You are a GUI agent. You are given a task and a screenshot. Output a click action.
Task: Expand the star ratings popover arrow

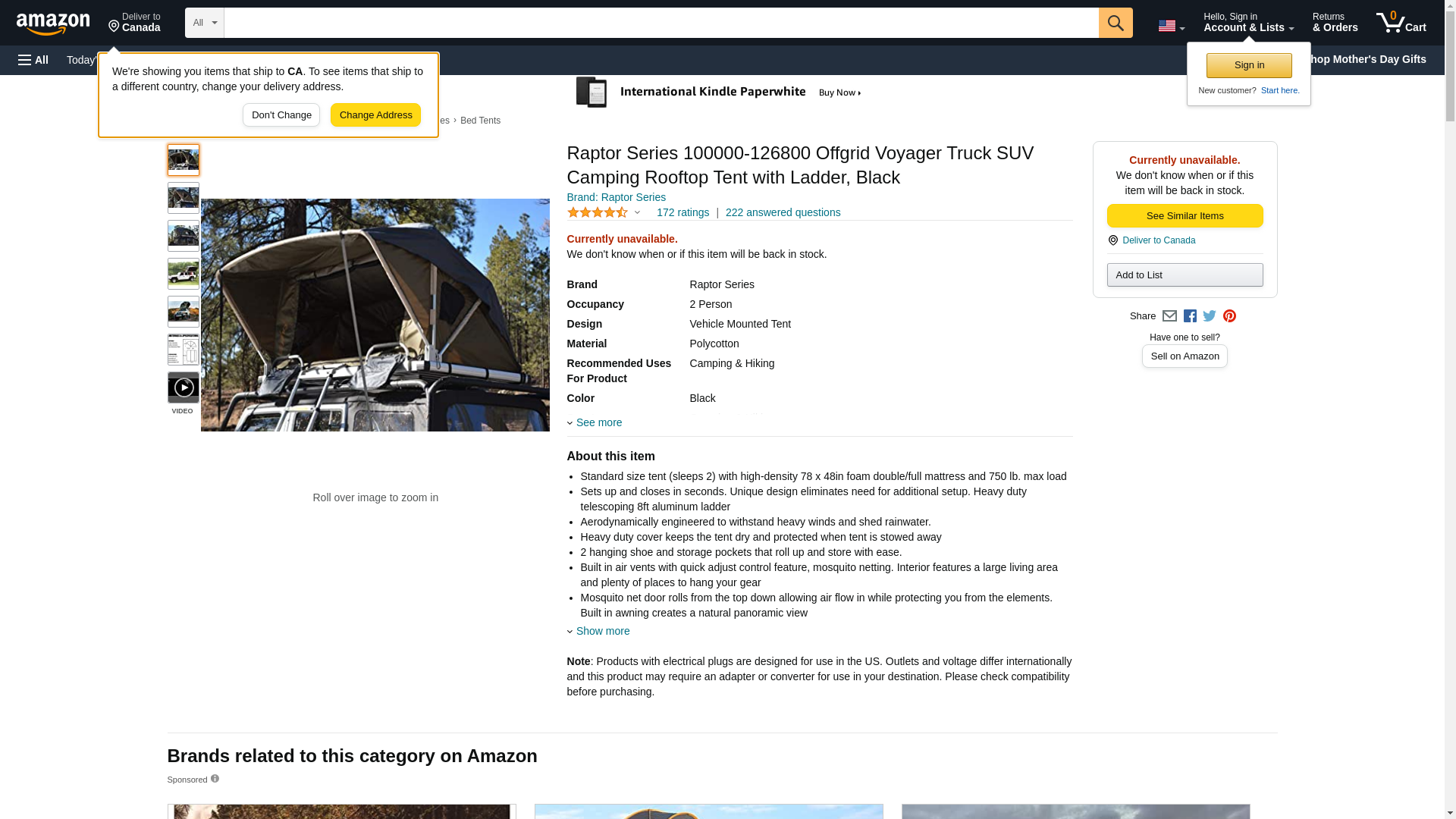point(637,213)
